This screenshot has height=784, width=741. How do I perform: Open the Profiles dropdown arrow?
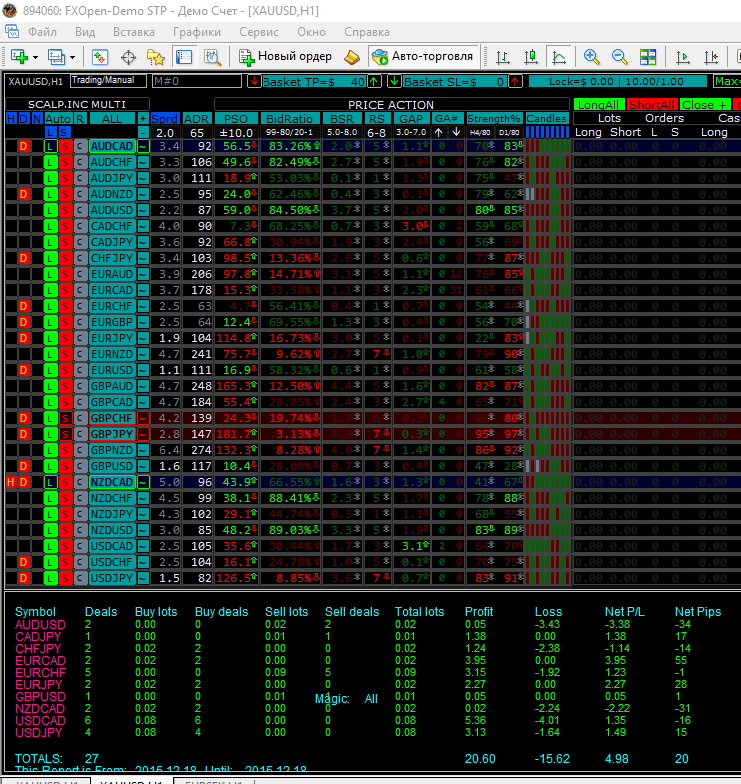(x=72, y=57)
